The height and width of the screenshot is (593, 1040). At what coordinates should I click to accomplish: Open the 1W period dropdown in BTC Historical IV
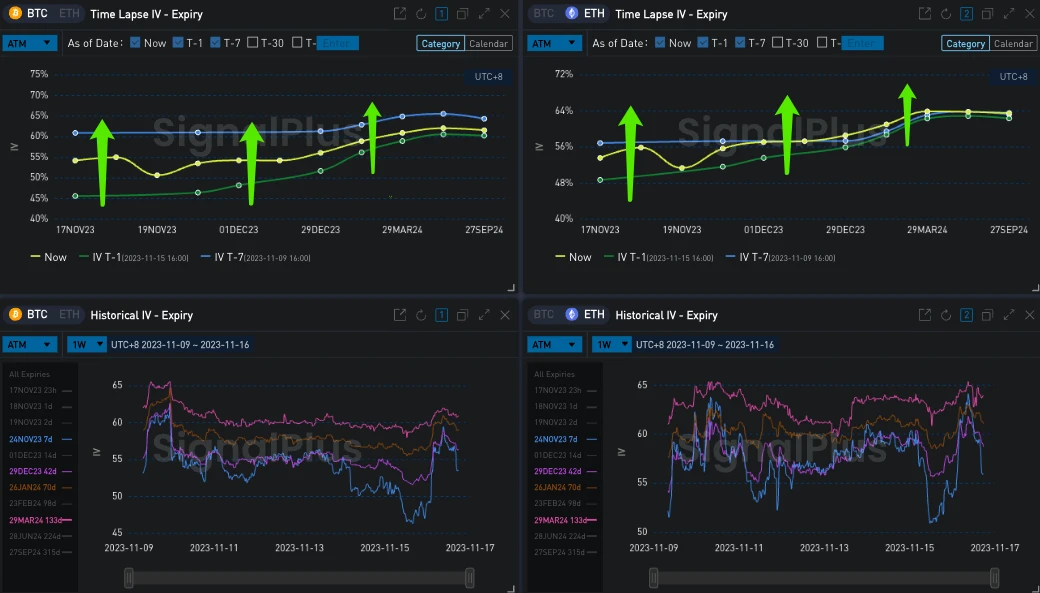click(82, 345)
